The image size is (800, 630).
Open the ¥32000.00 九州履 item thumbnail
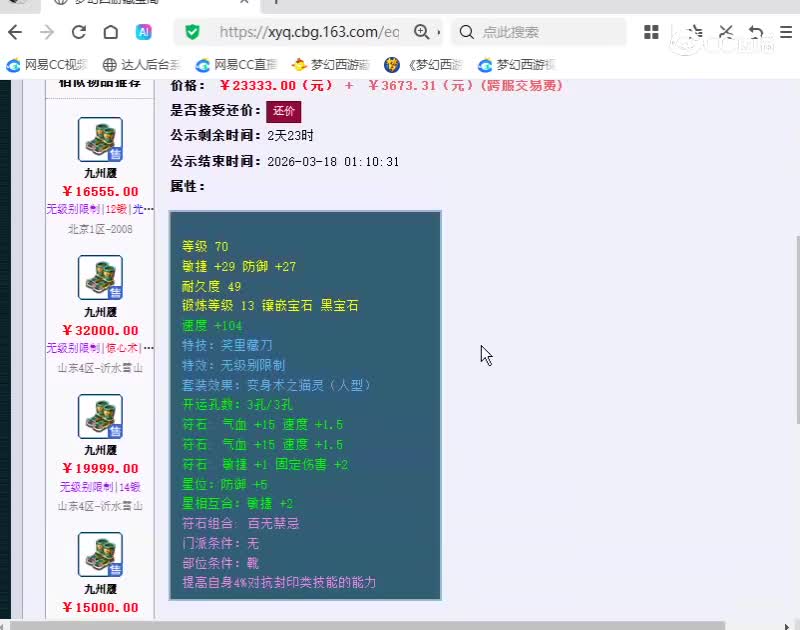[100, 278]
